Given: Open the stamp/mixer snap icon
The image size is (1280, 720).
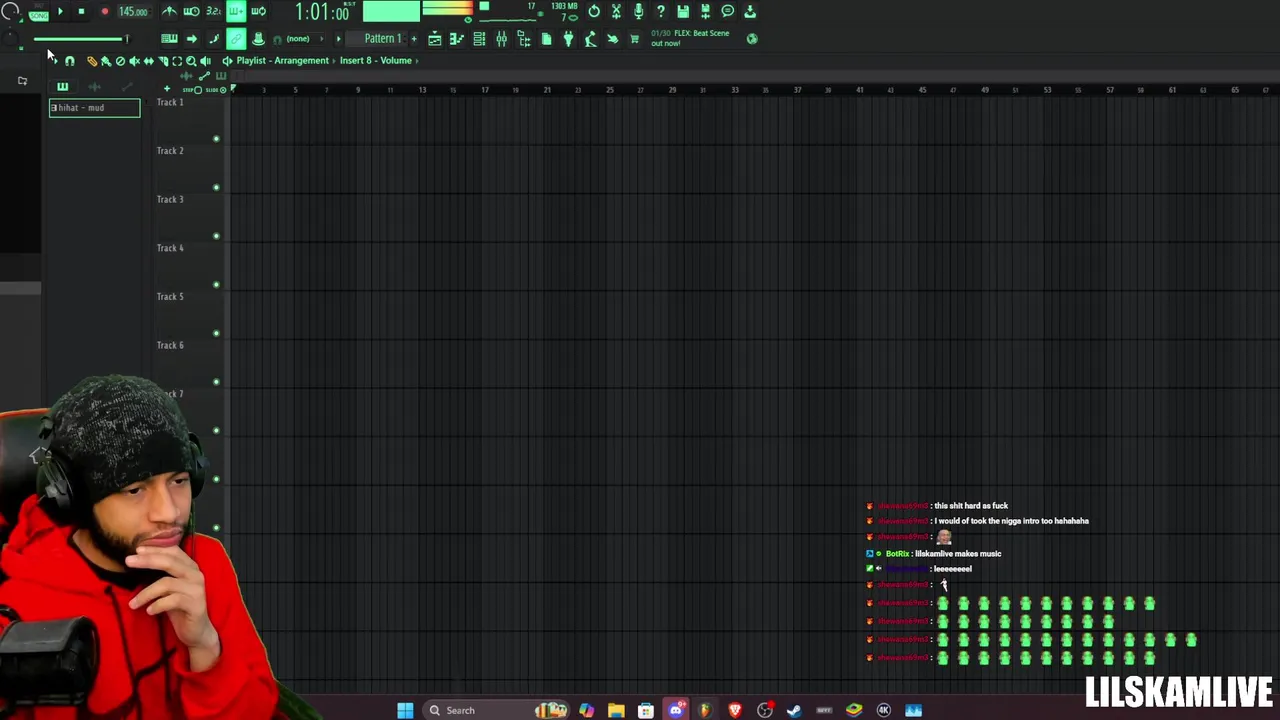Looking at the screenshot, I should 258,38.
